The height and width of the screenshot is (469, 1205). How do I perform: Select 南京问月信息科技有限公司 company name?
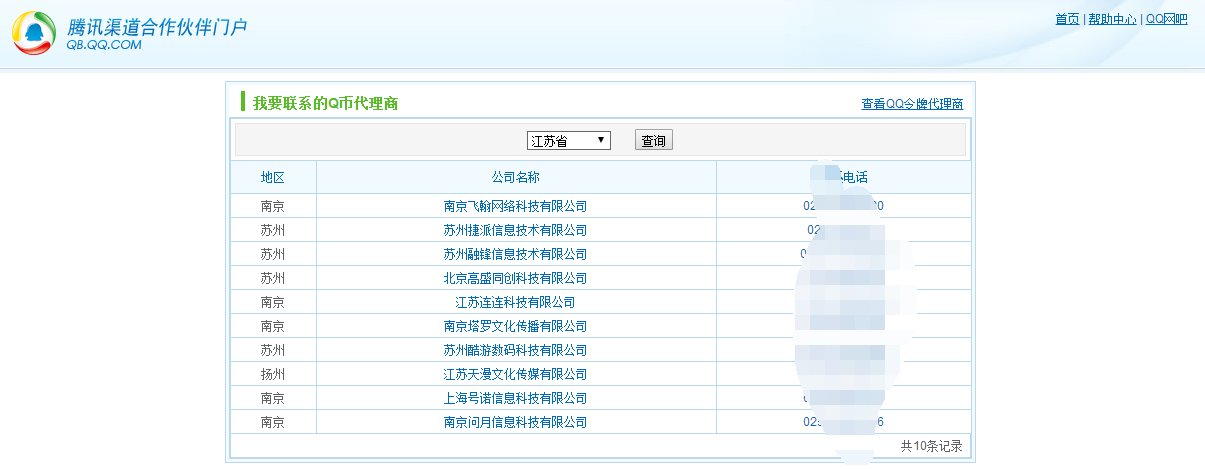click(x=515, y=422)
